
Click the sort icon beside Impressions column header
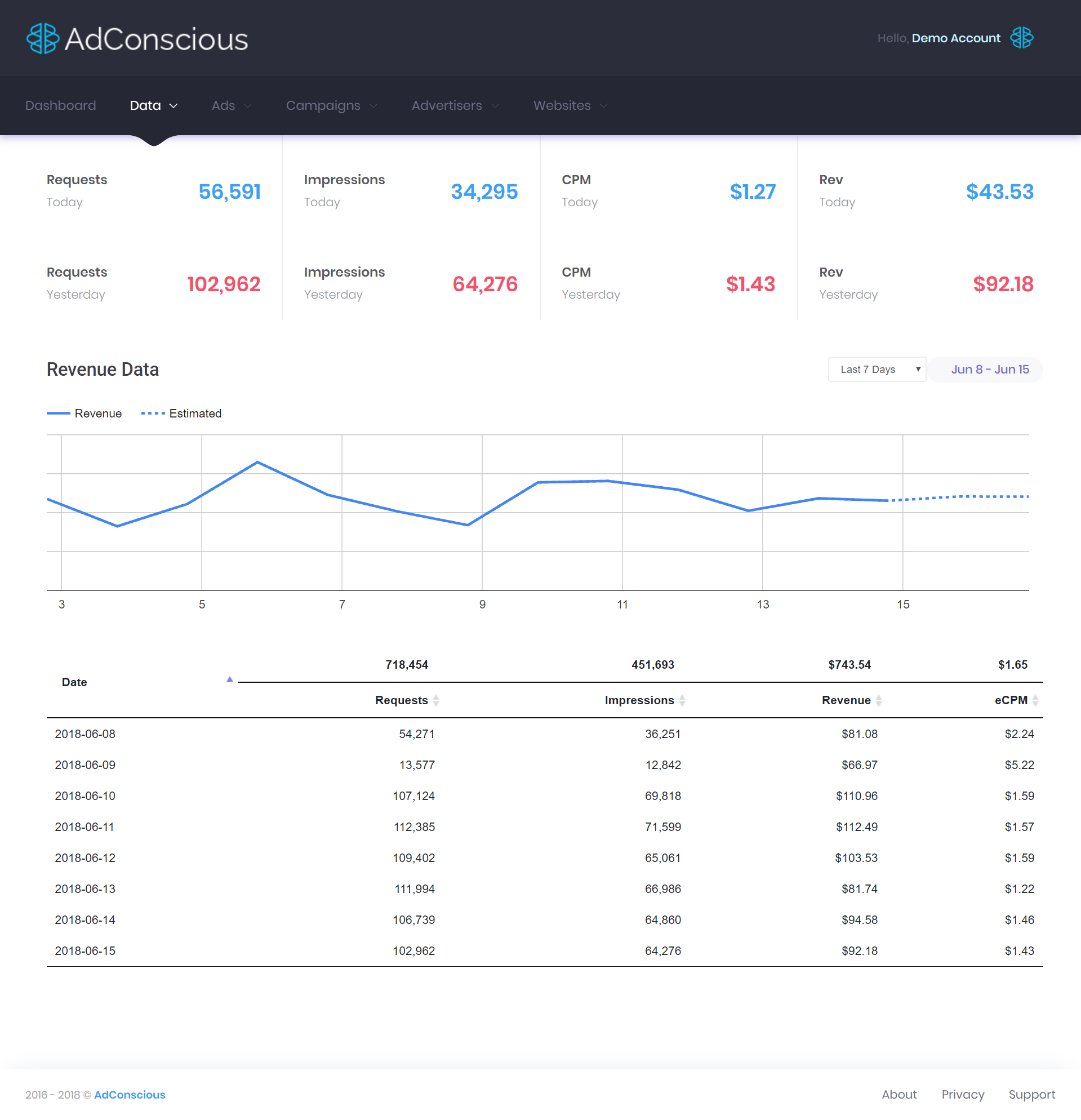pos(682,699)
